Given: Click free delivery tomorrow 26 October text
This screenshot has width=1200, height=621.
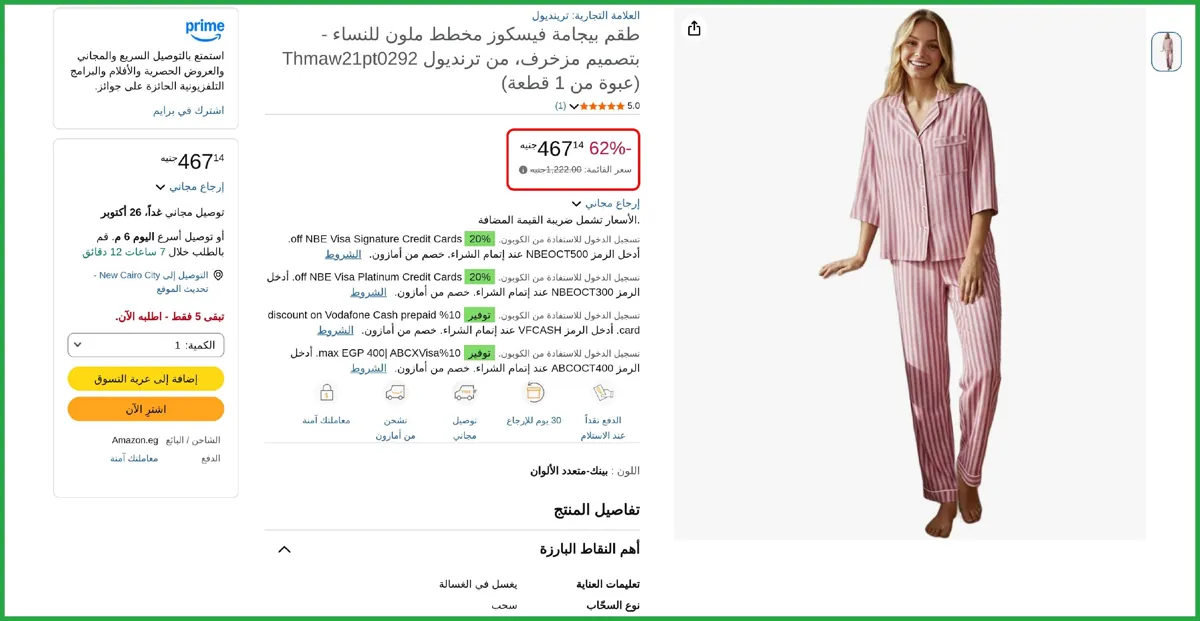Looking at the screenshot, I should [162, 212].
